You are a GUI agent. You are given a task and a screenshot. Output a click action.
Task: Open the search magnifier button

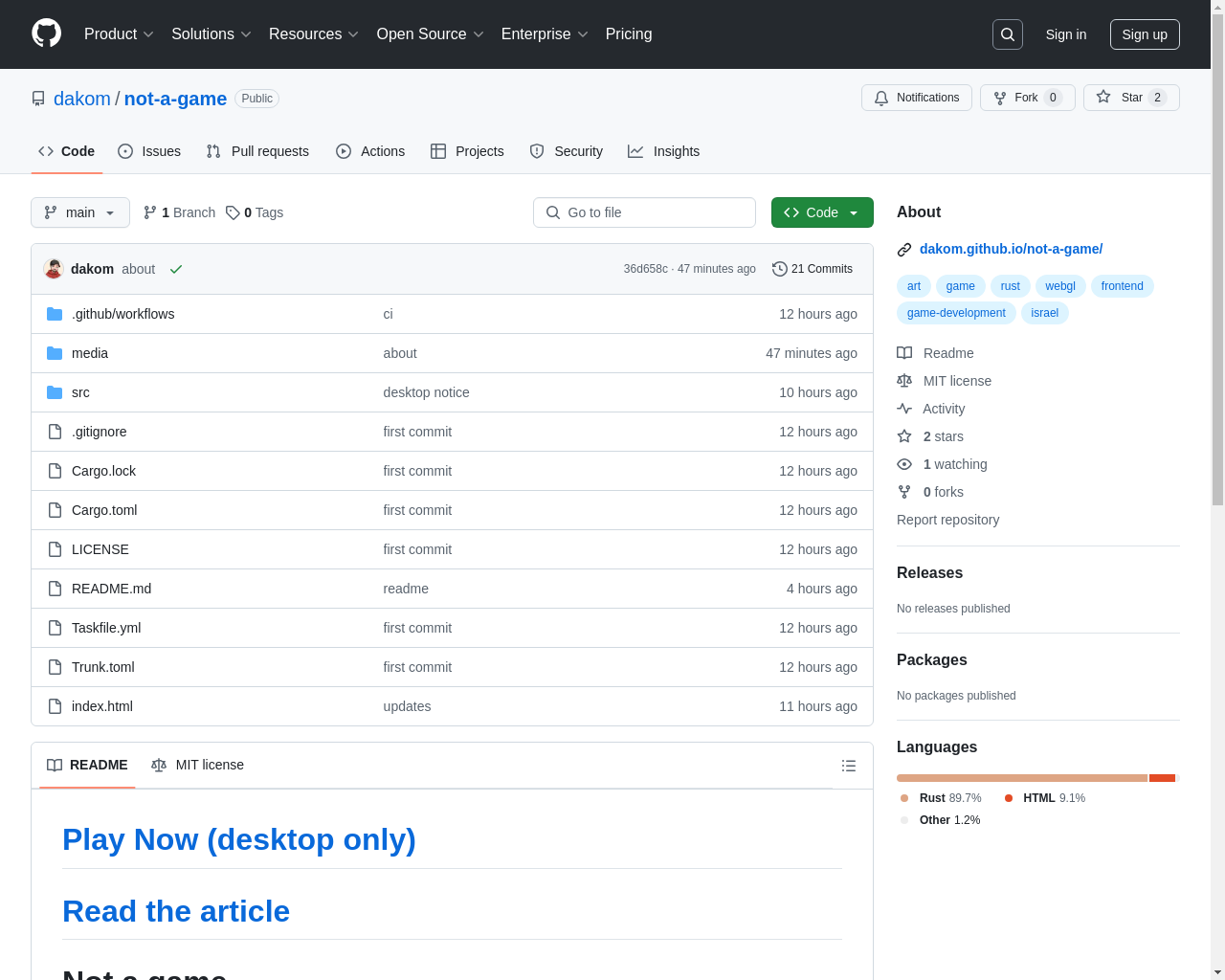pos(1008,34)
